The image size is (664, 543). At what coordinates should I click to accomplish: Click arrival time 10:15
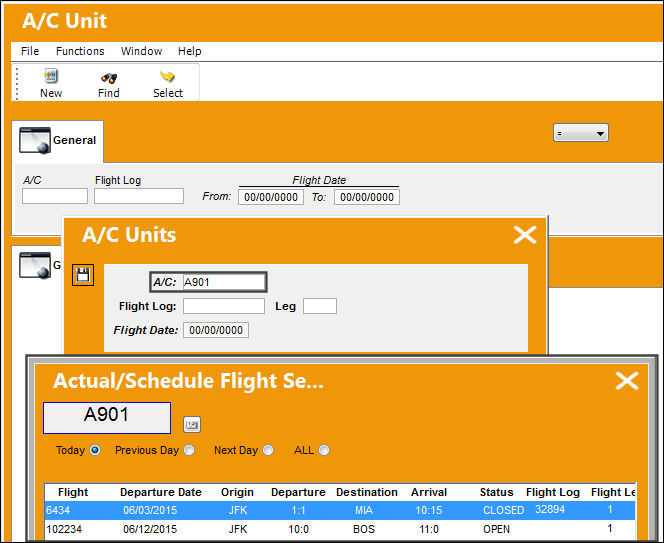pos(429,510)
